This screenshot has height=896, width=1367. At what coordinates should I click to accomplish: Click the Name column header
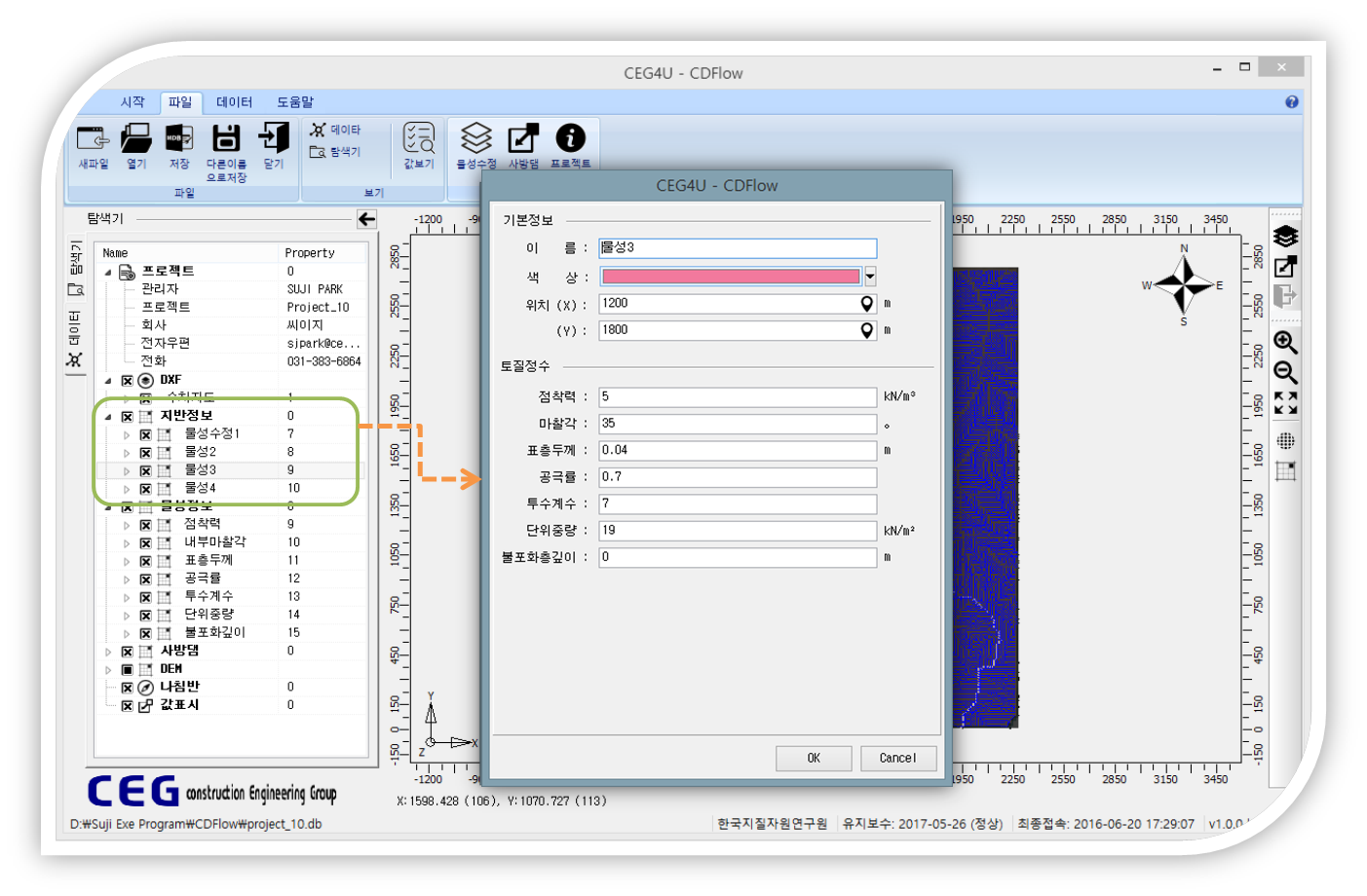tap(115, 252)
